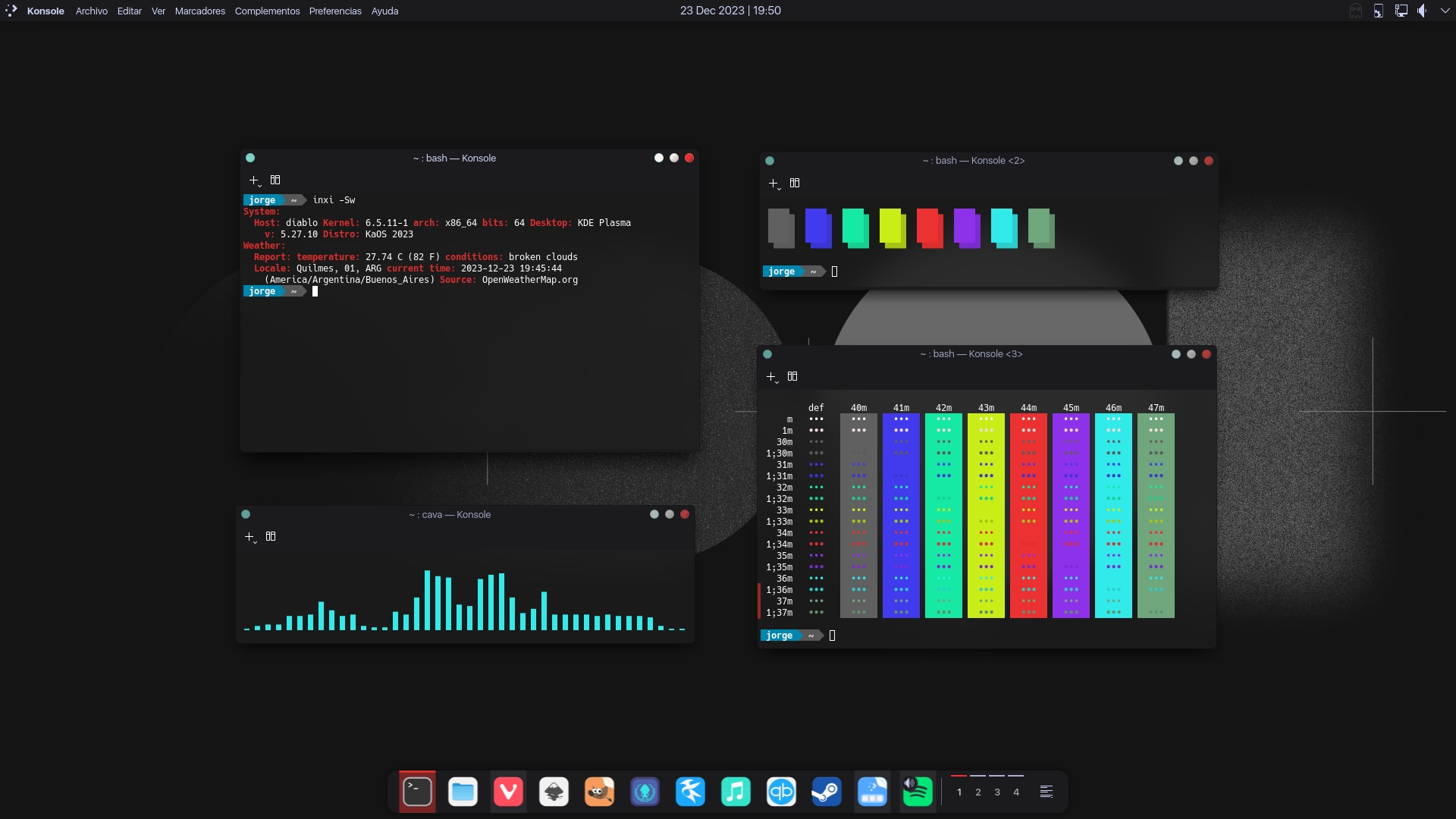Click the split view icon in Konsole <3>

[x=792, y=376]
